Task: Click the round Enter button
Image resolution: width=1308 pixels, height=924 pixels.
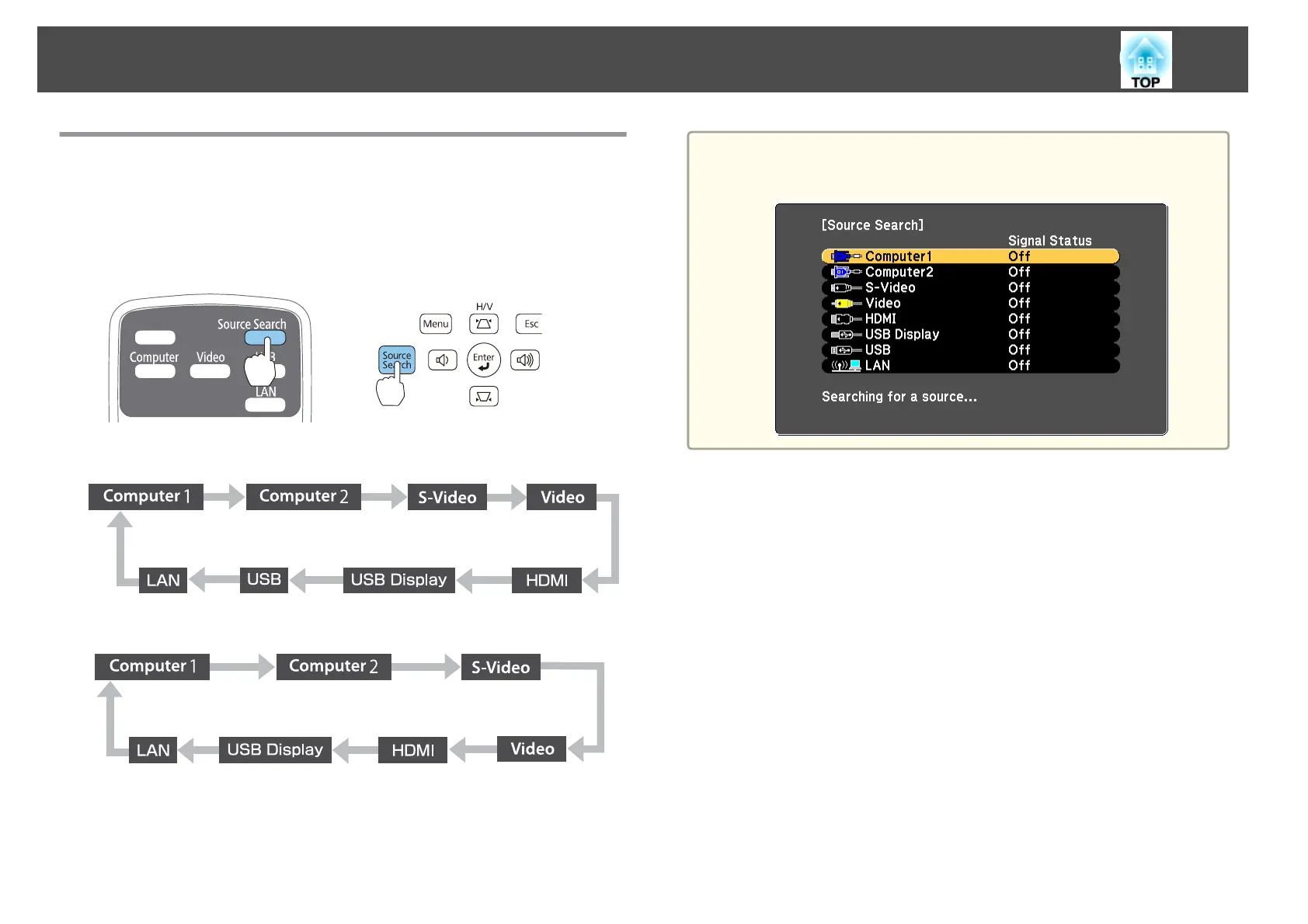Action: [484, 360]
